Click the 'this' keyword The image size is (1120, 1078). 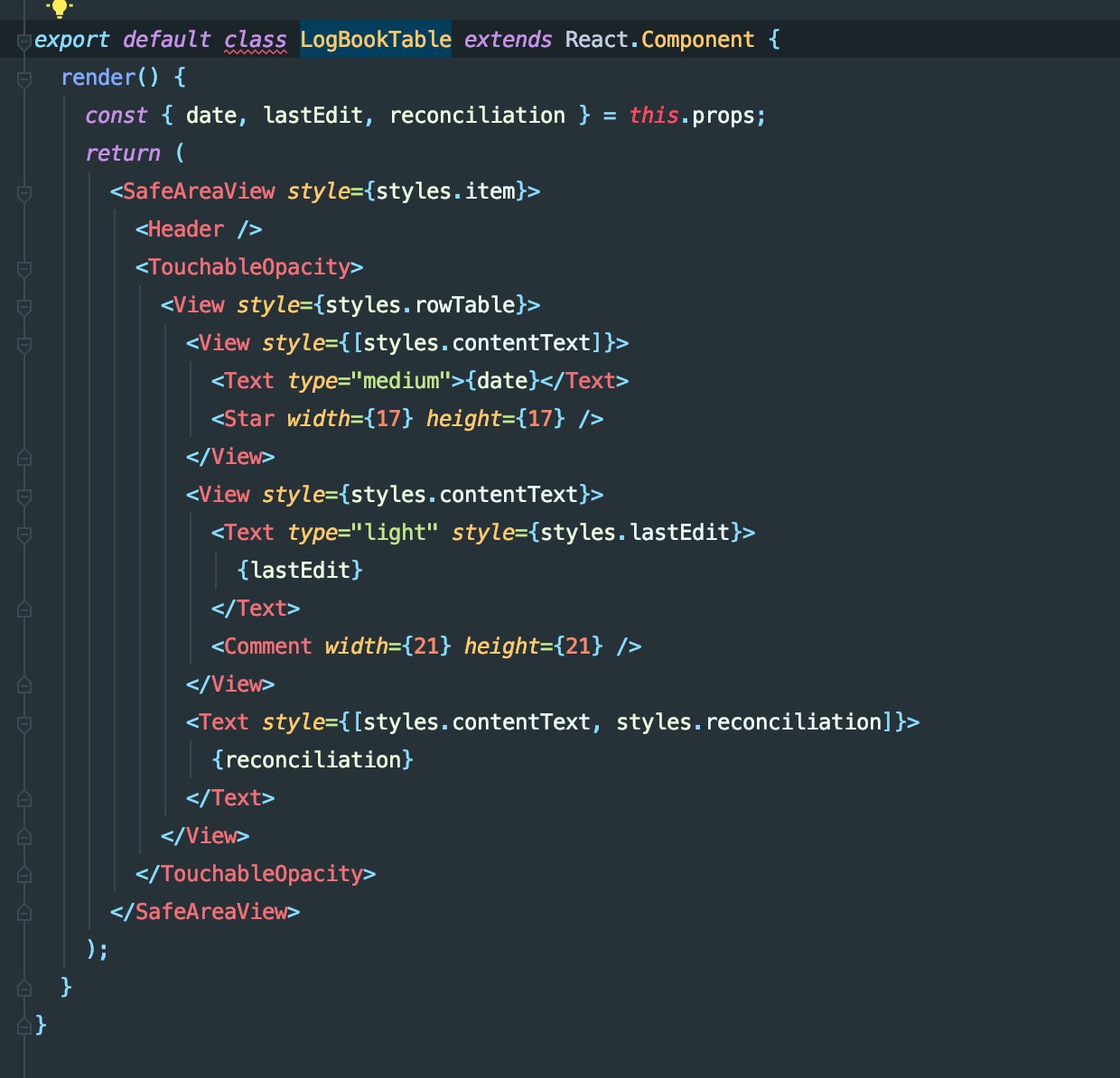(x=654, y=116)
